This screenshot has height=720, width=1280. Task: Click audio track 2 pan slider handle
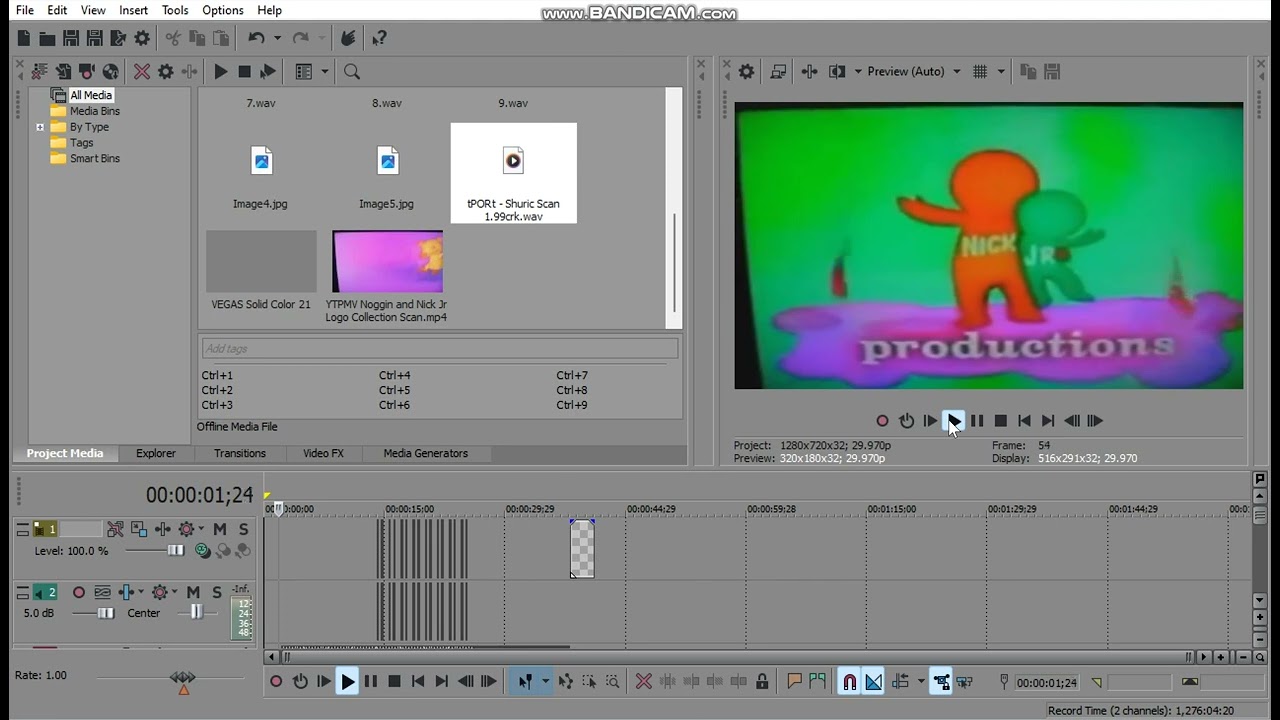(x=196, y=613)
